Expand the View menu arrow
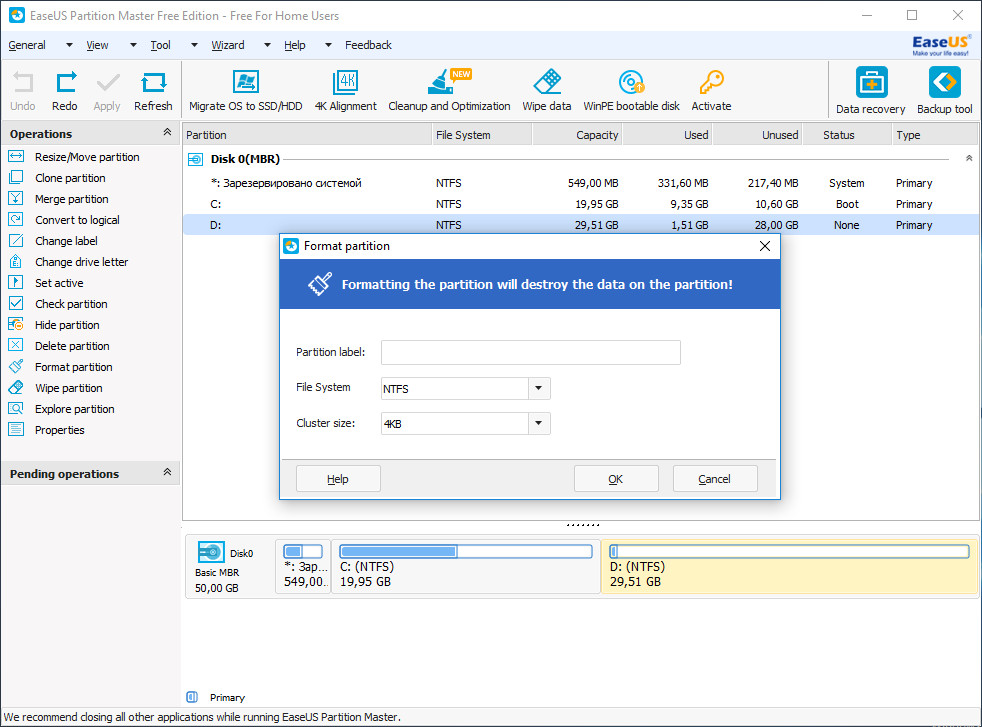This screenshot has width=982, height=727. (133, 45)
